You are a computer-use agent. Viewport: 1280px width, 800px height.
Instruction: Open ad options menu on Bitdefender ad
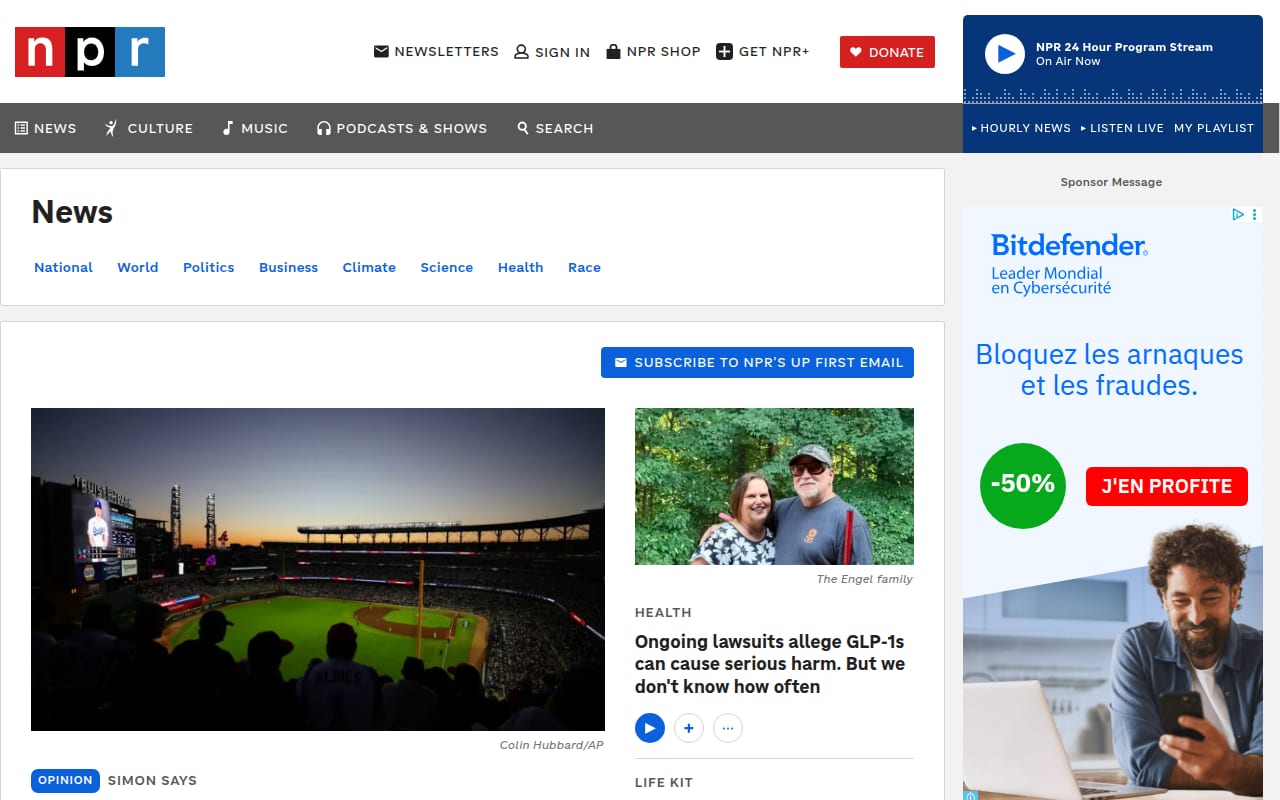click(1255, 214)
